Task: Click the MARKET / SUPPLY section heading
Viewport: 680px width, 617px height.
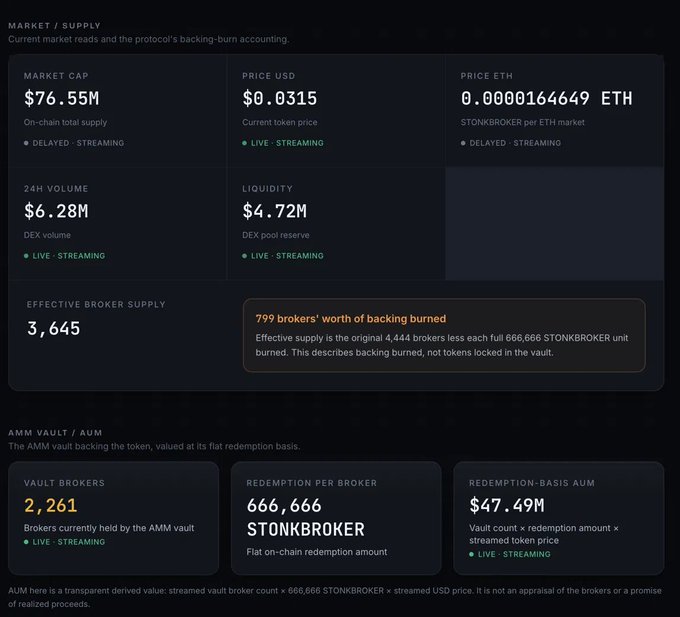Action: point(54,26)
